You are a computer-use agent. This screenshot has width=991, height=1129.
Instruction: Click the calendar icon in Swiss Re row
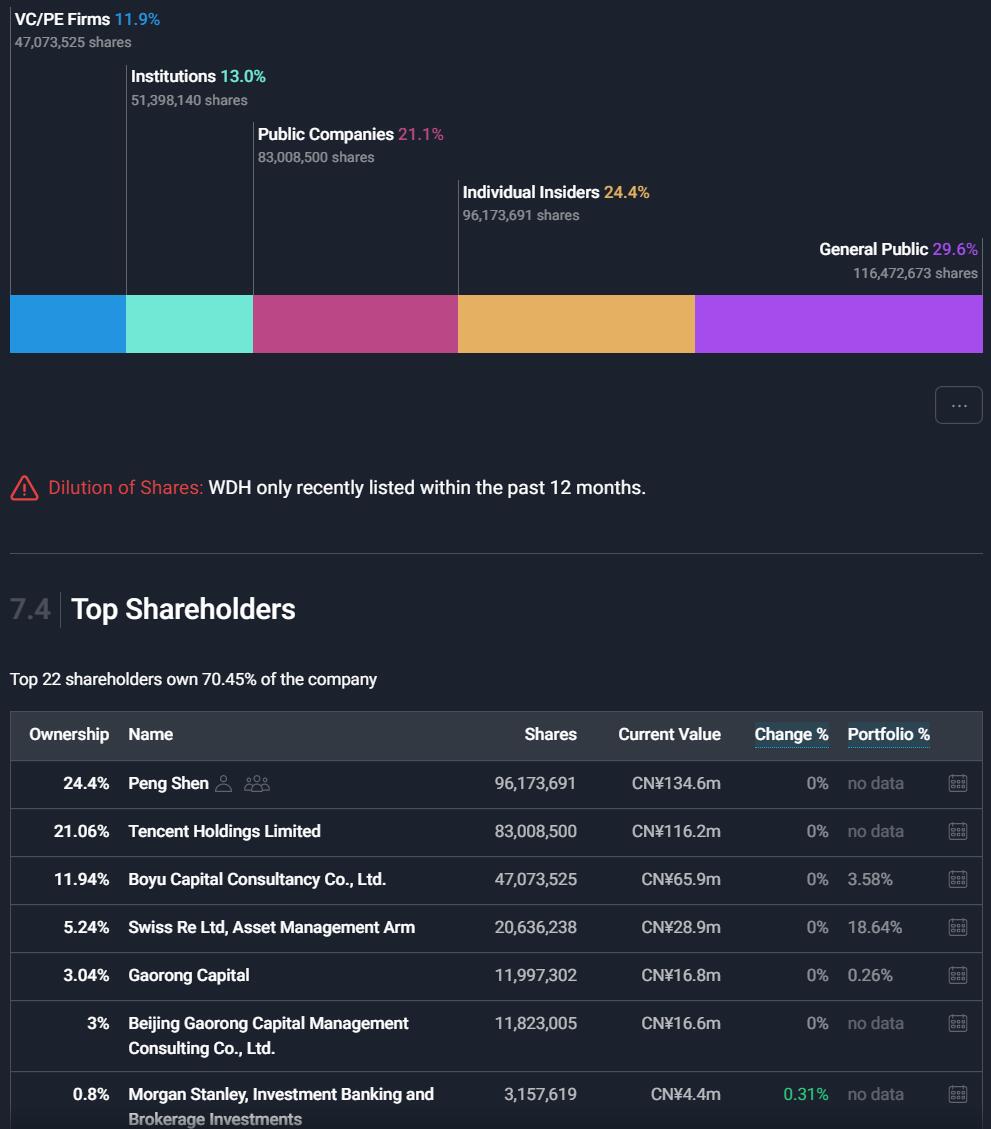click(x=957, y=927)
